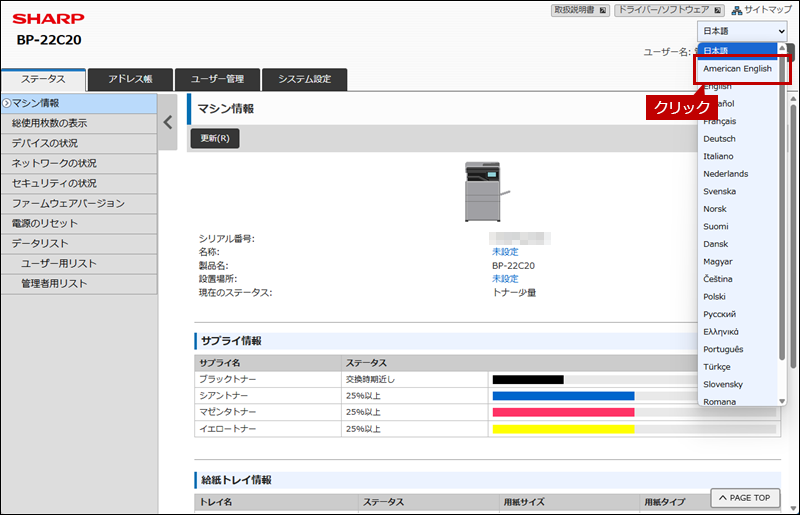Open 総使用枚数の表示 in the sidebar

coord(79,124)
